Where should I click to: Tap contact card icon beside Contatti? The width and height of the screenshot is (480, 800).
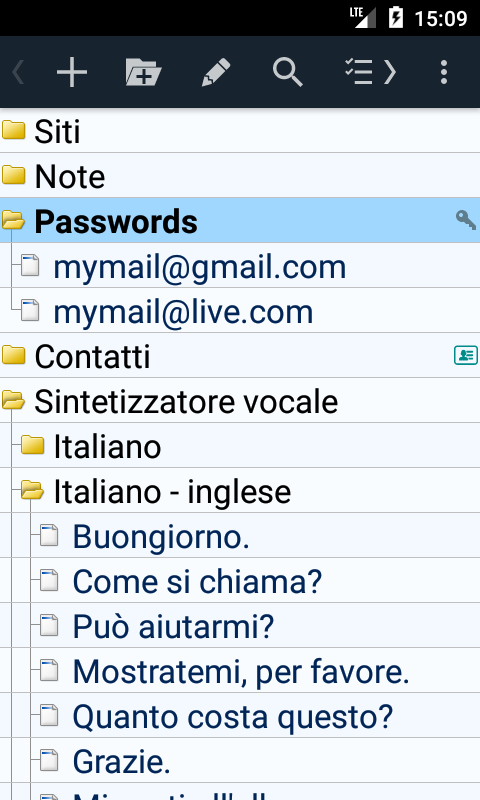click(466, 355)
